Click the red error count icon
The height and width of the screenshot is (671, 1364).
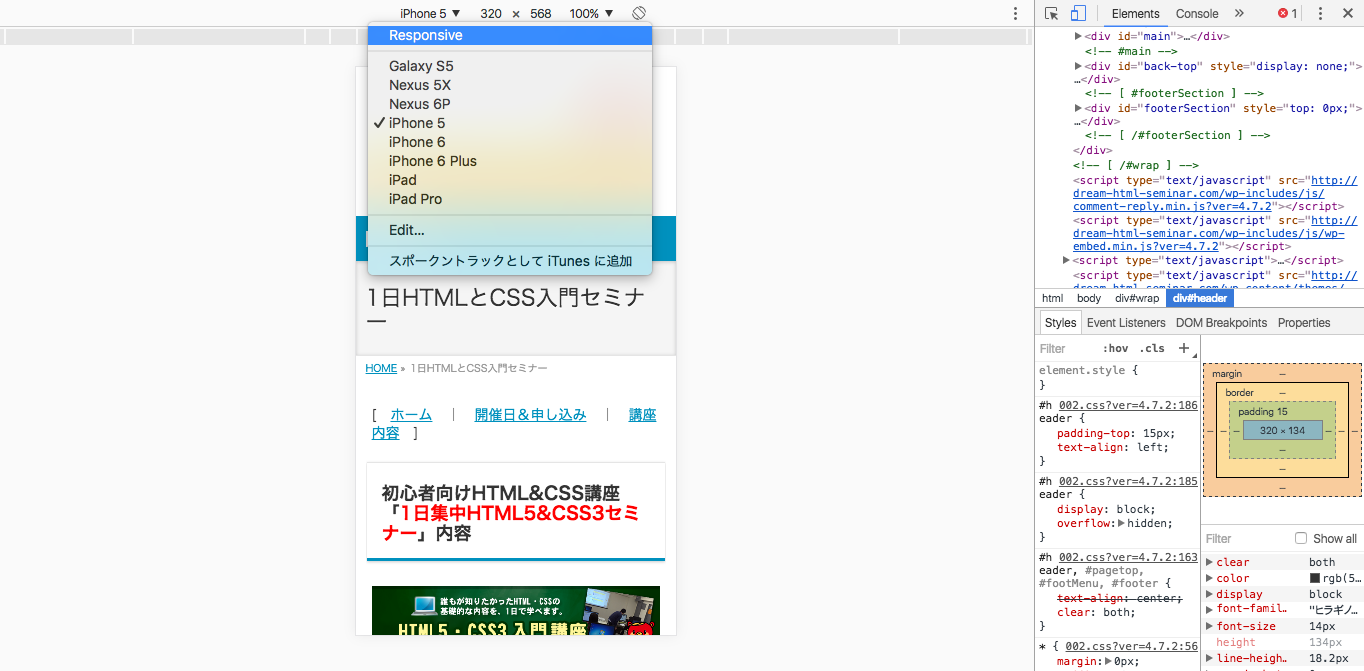(x=1287, y=13)
